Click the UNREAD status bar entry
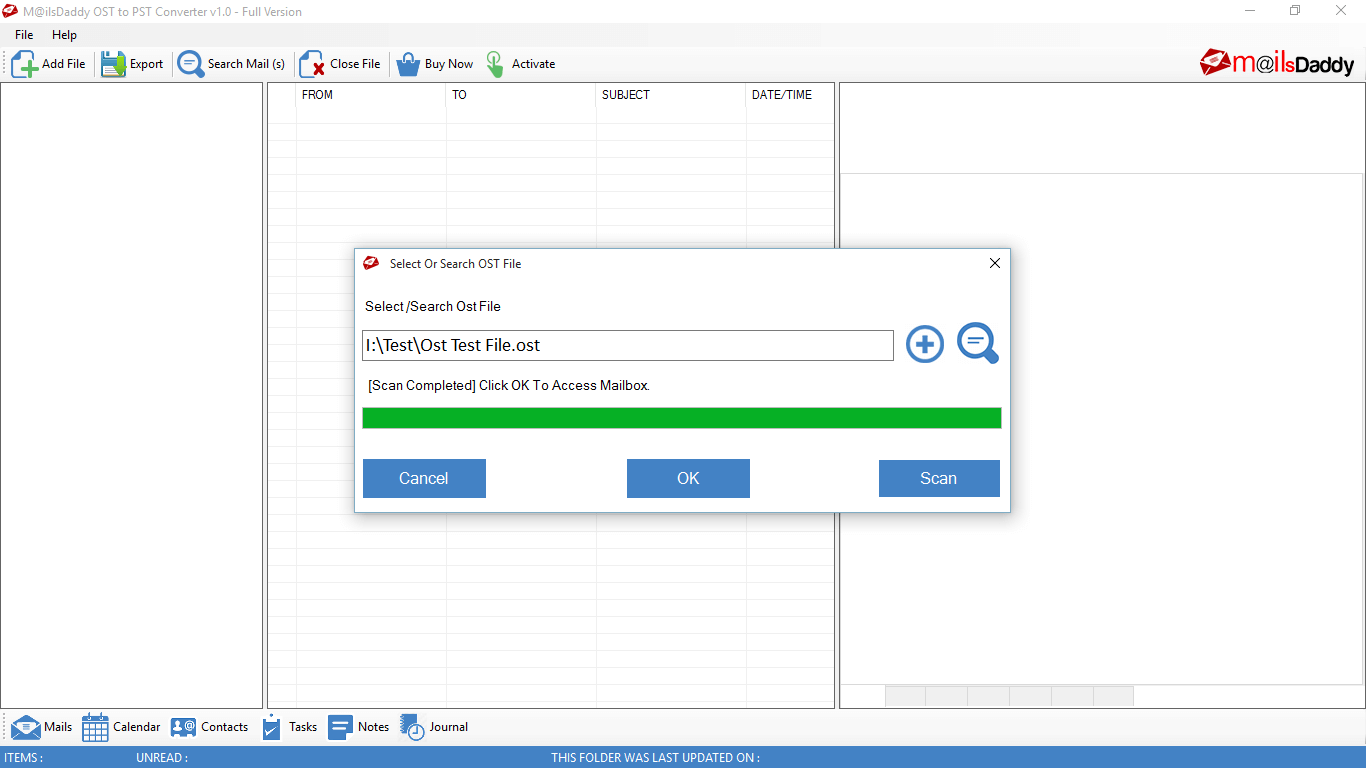The height and width of the screenshot is (768, 1366). 162,758
